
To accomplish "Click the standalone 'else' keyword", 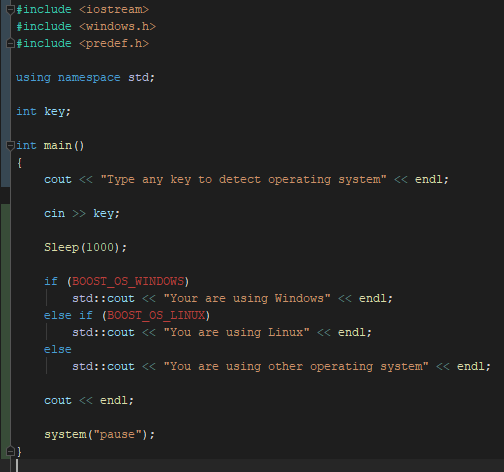I will point(58,350).
